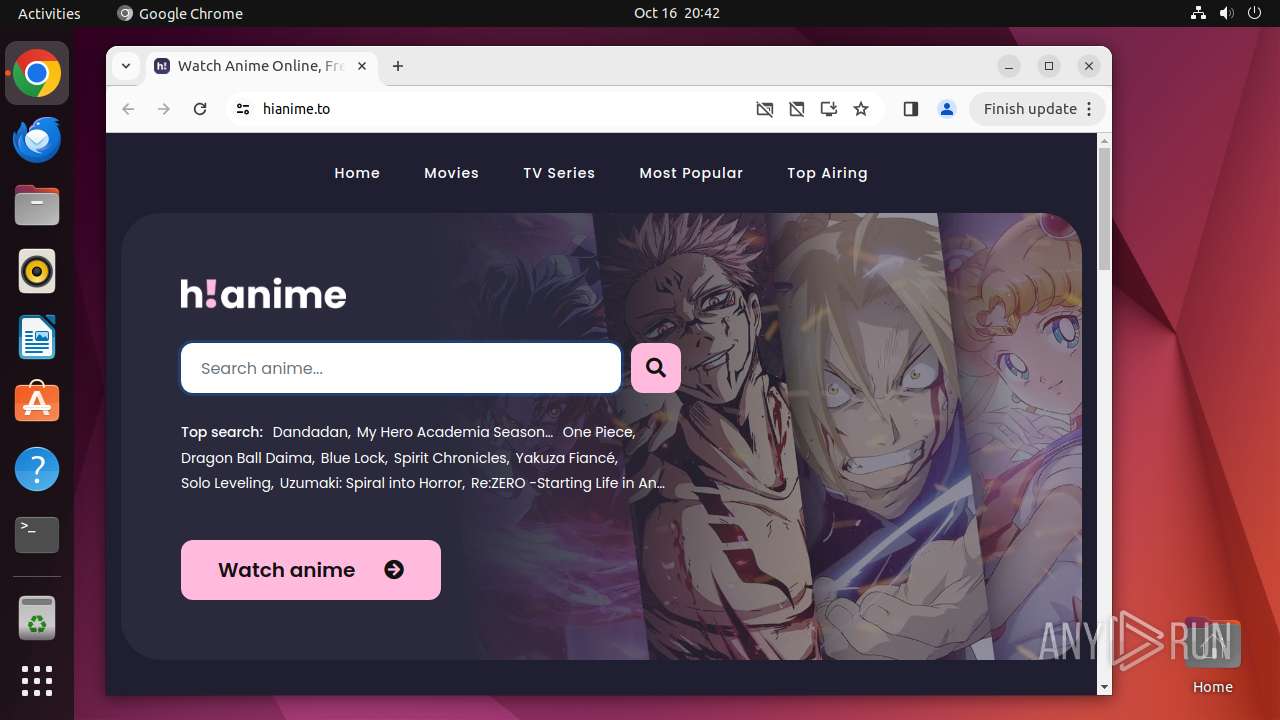The height and width of the screenshot is (720, 1280).
Task: Select the Watch Anime Online tab
Action: 260,66
